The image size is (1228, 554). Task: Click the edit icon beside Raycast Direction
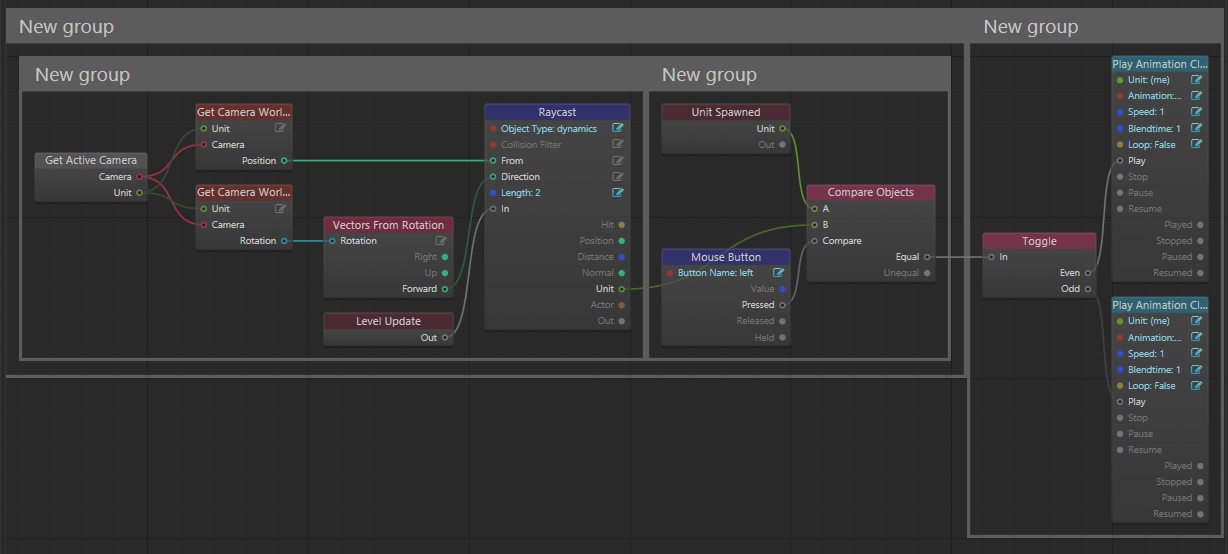tap(618, 176)
